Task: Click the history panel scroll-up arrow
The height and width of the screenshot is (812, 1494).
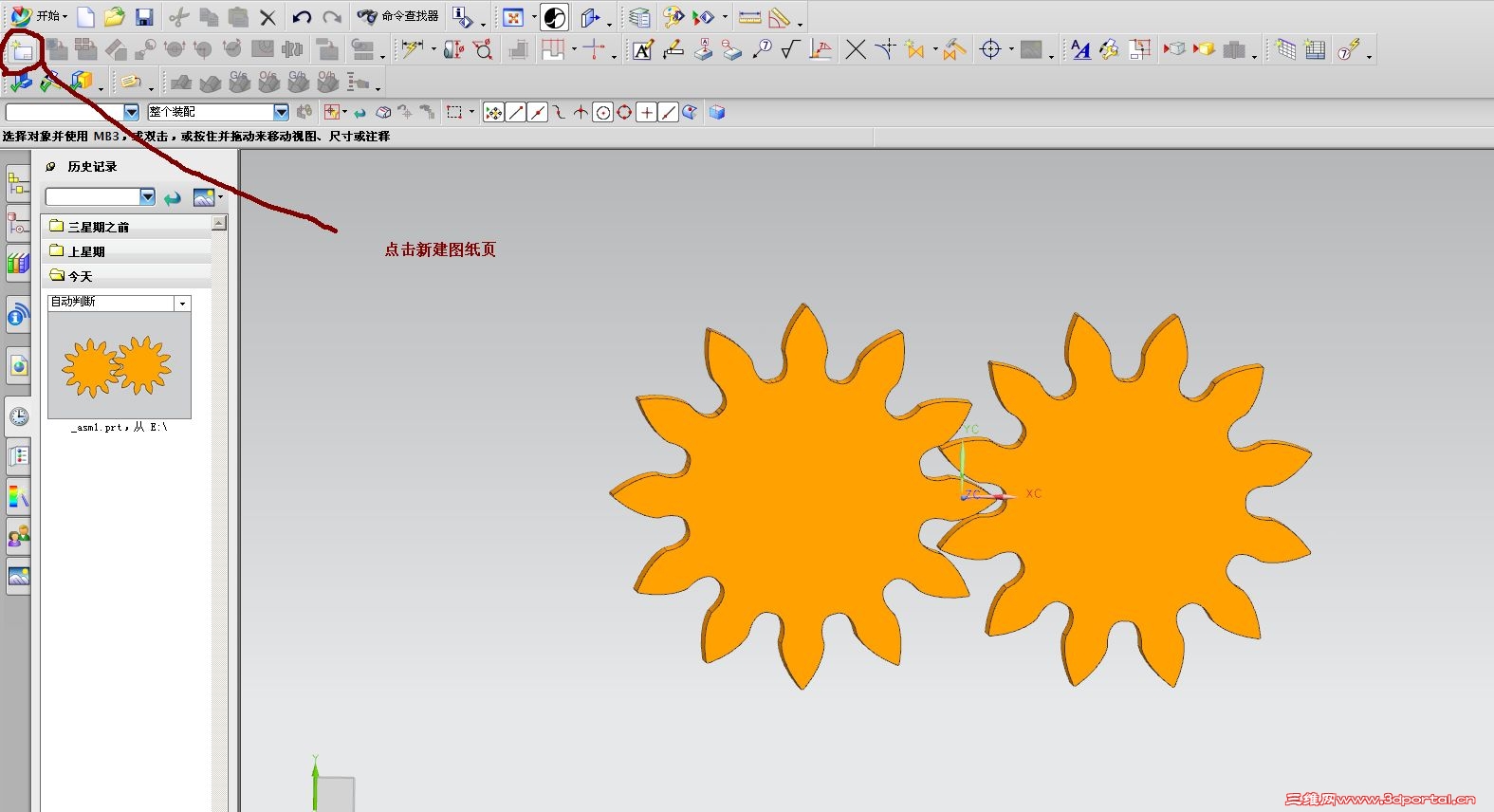Action: point(219,223)
